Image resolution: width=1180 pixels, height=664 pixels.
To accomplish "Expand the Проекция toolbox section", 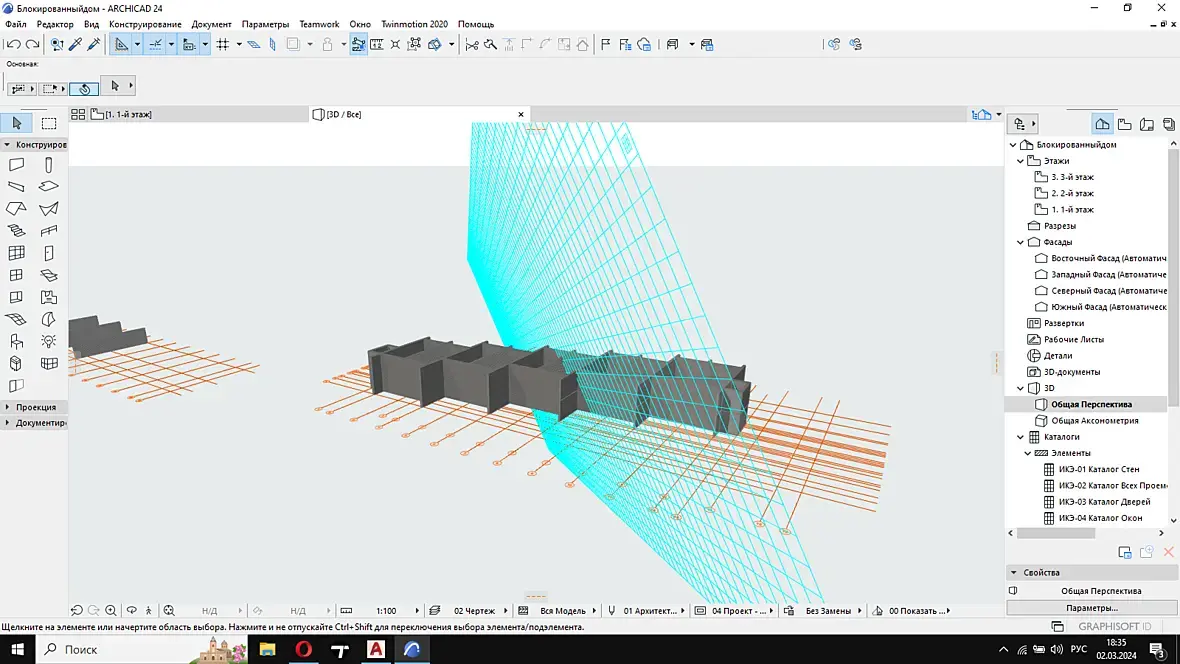I will 8,407.
